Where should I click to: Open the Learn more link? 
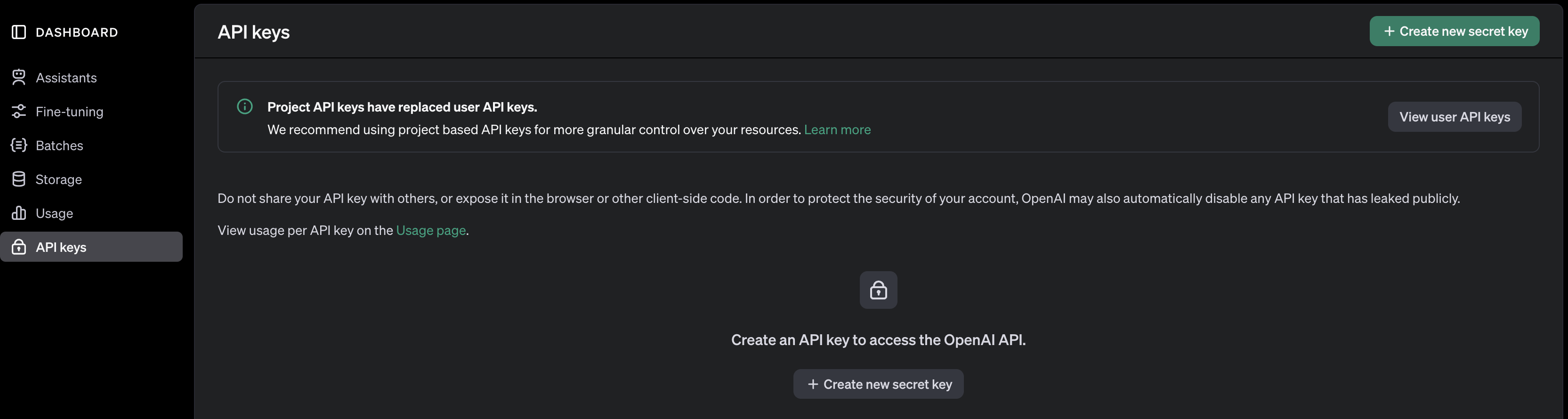pos(837,130)
